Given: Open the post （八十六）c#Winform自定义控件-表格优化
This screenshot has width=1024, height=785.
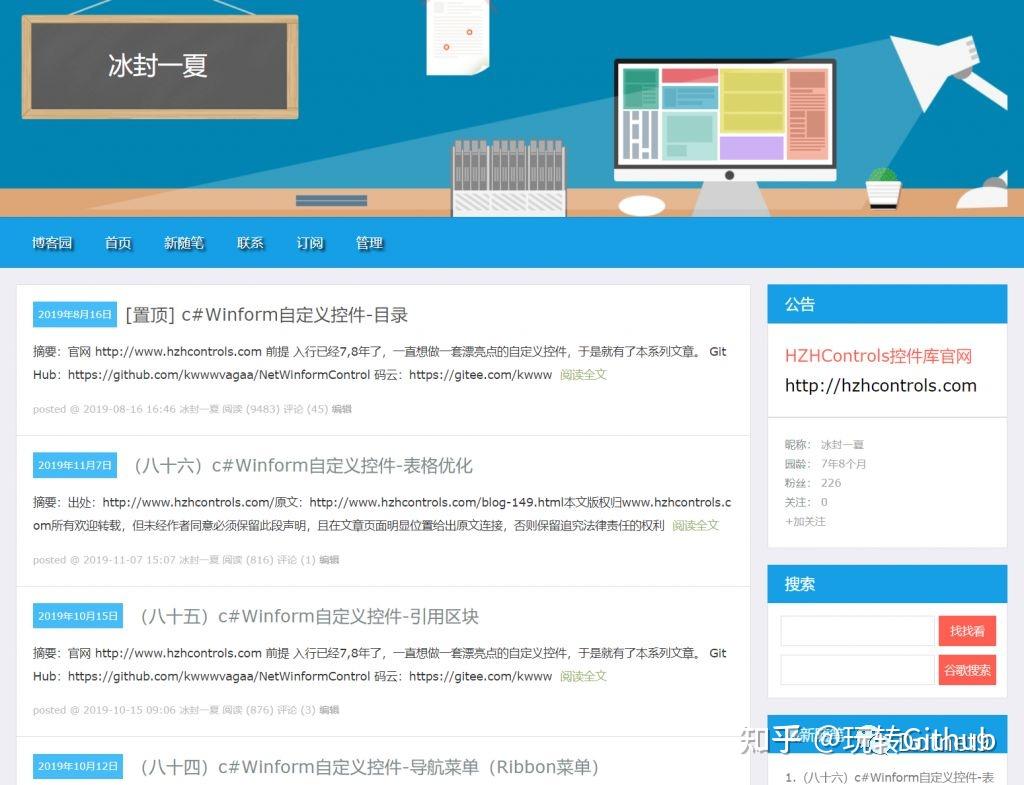Looking at the screenshot, I should (302, 466).
